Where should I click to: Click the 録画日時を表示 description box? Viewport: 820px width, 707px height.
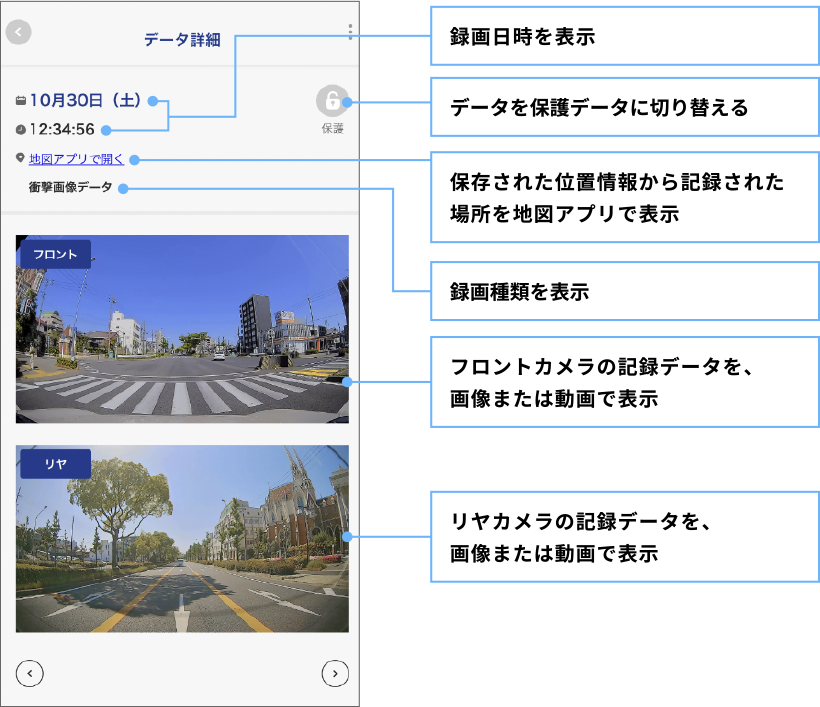pyautogui.click(x=625, y=36)
